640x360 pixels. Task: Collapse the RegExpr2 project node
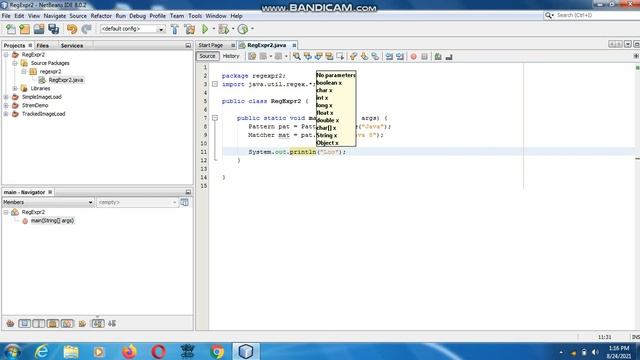[6, 55]
